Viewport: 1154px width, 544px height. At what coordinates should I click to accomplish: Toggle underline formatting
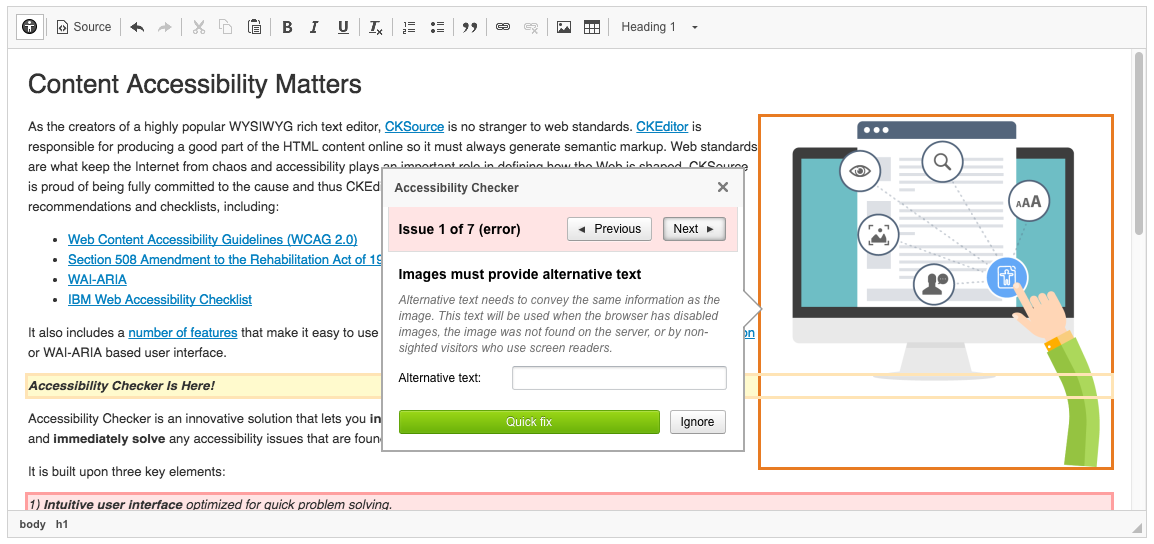tap(342, 27)
